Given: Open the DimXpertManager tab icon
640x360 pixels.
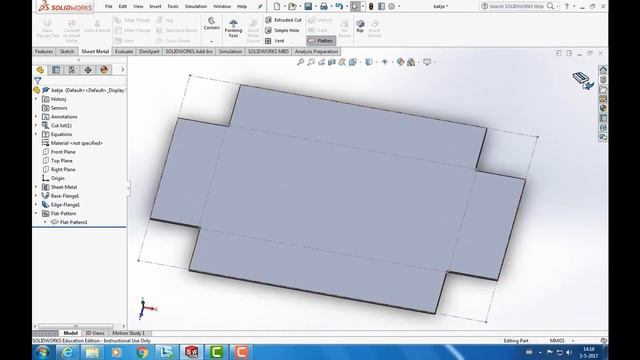Looking at the screenshot, I should pos(88,70).
